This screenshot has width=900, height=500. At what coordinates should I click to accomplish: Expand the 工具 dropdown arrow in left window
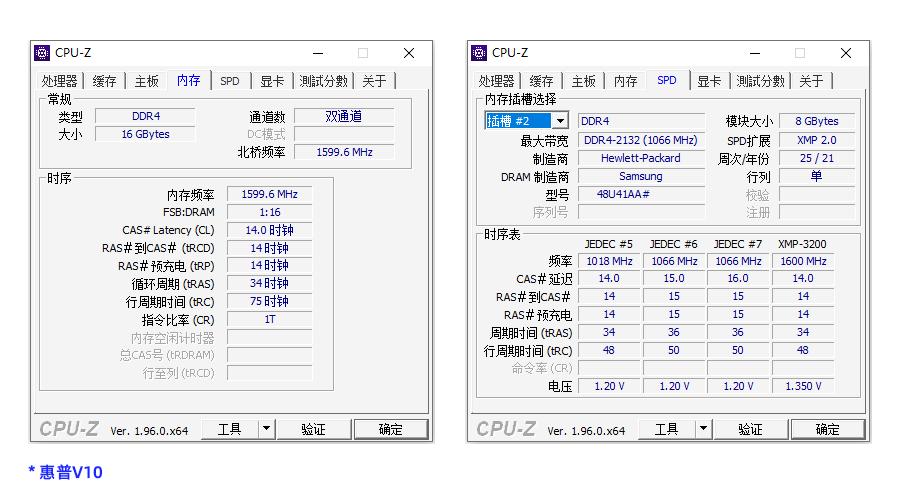point(266,429)
